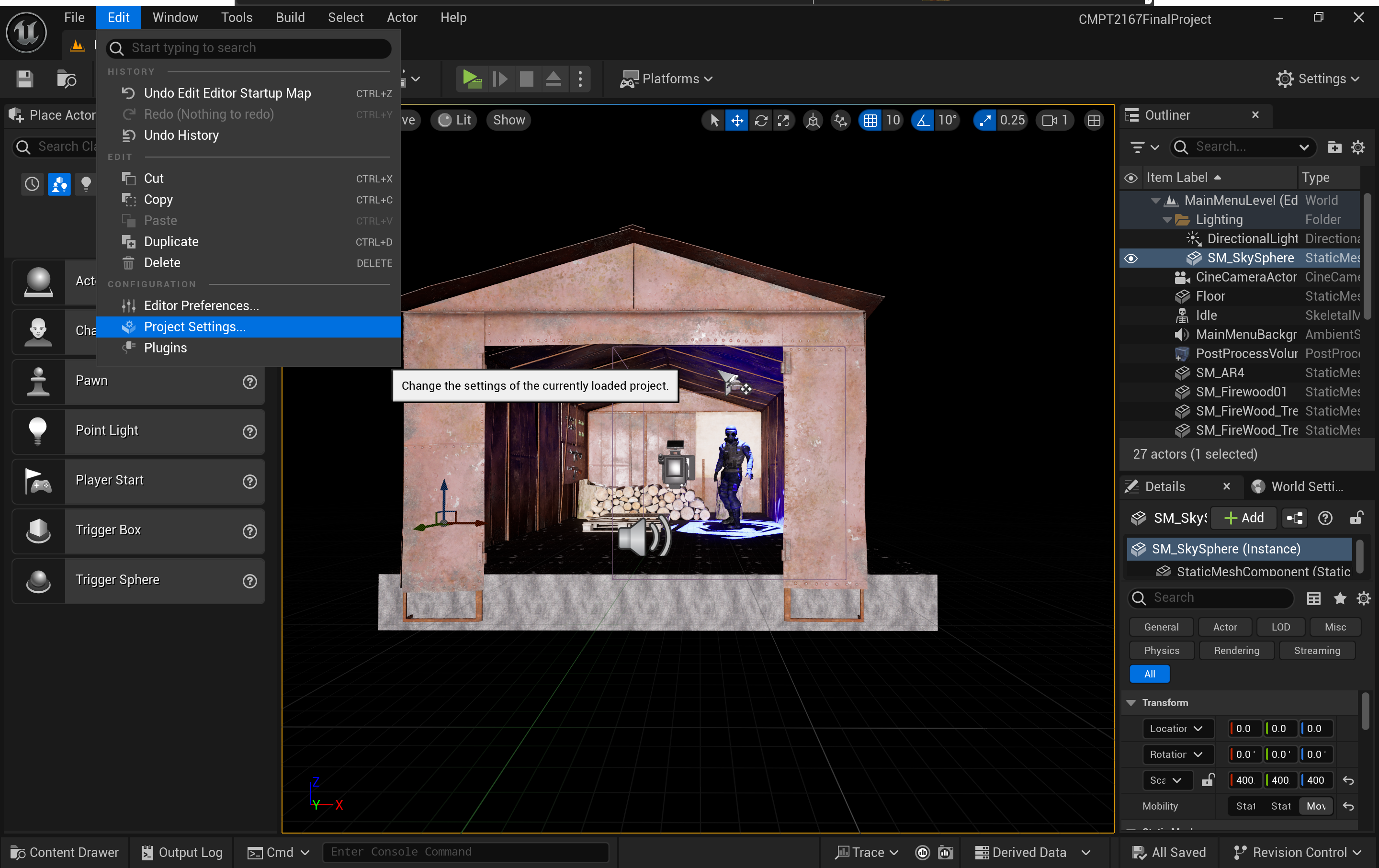Image resolution: width=1379 pixels, height=868 pixels.
Task: Open Platforms dropdown
Action: tap(667, 79)
